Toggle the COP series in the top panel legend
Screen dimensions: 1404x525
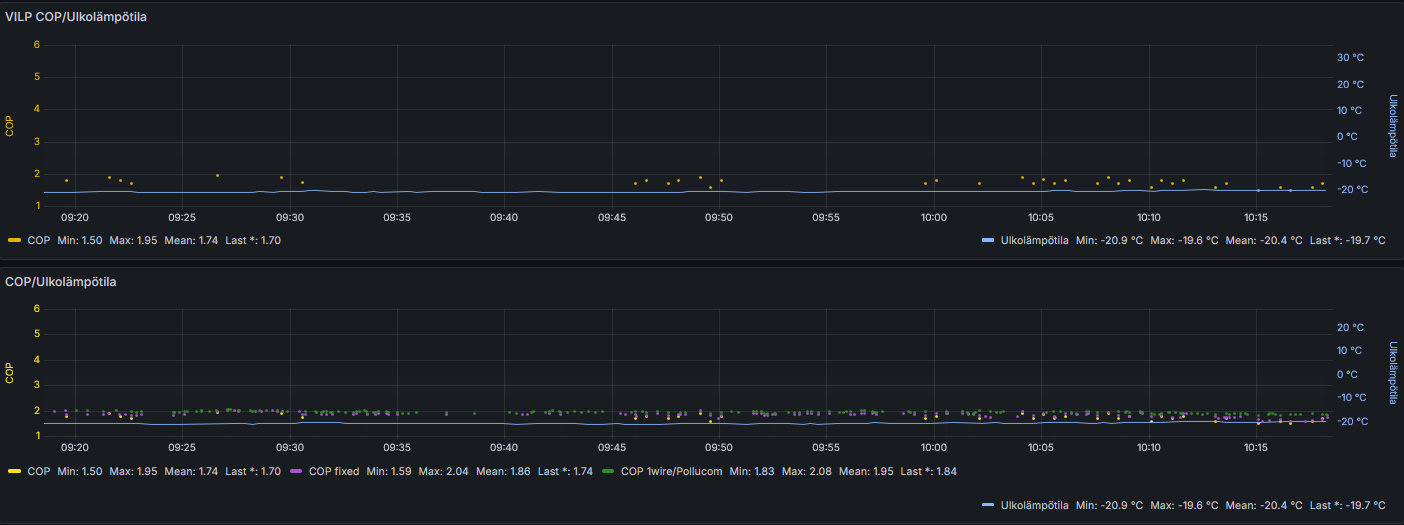pos(38,240)
